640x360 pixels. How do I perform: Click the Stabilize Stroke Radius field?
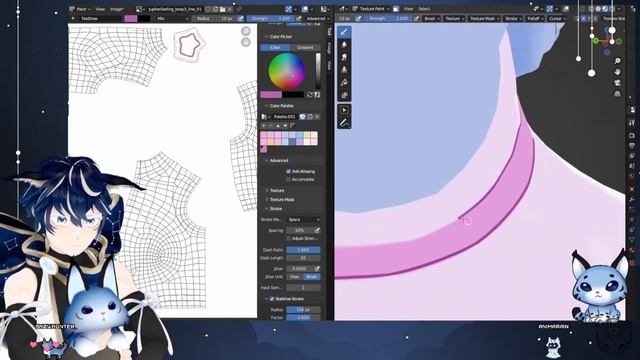(x=303, y=310)
